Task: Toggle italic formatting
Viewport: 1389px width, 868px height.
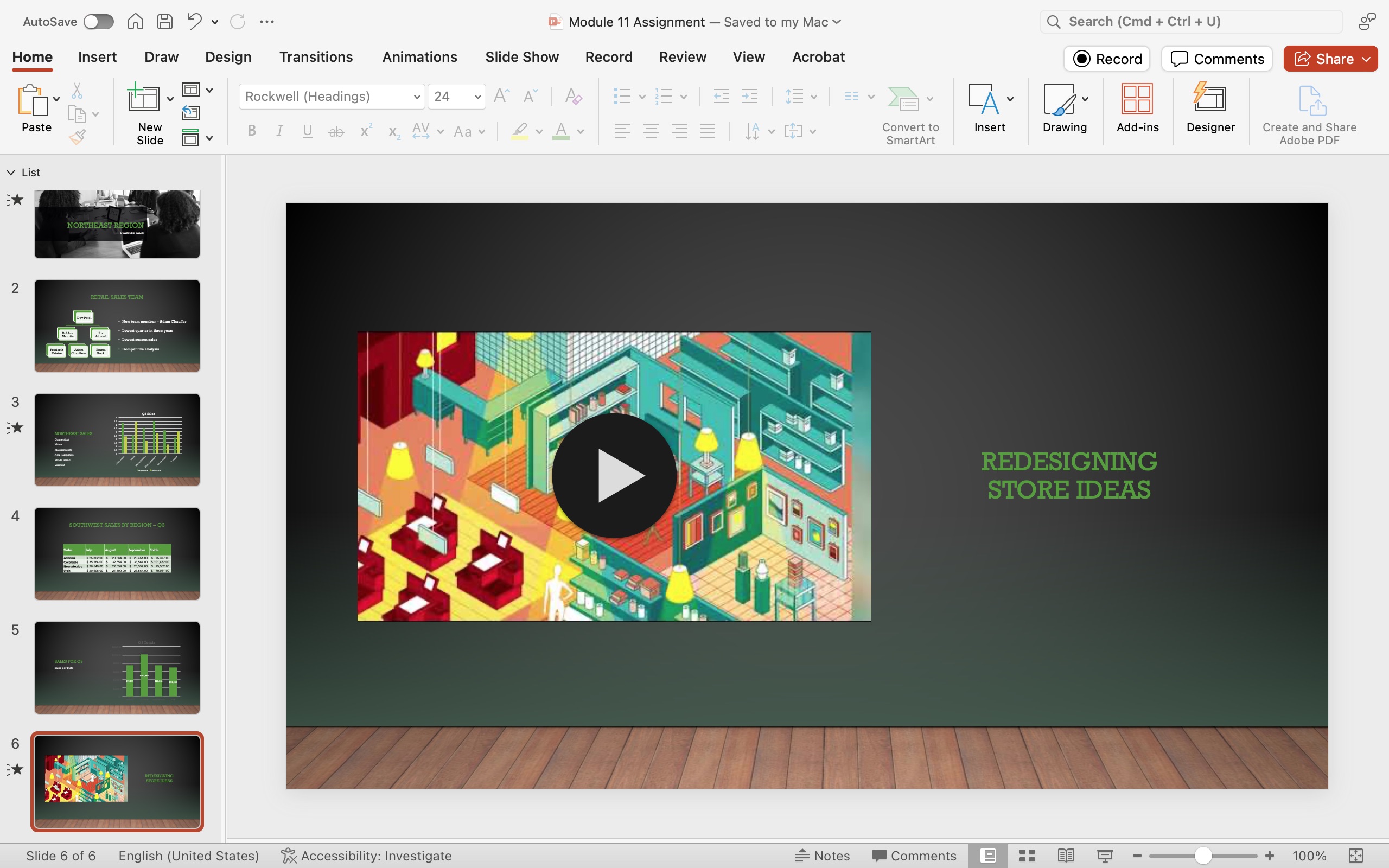Action: pyautogui.click(x=279, y=131)
